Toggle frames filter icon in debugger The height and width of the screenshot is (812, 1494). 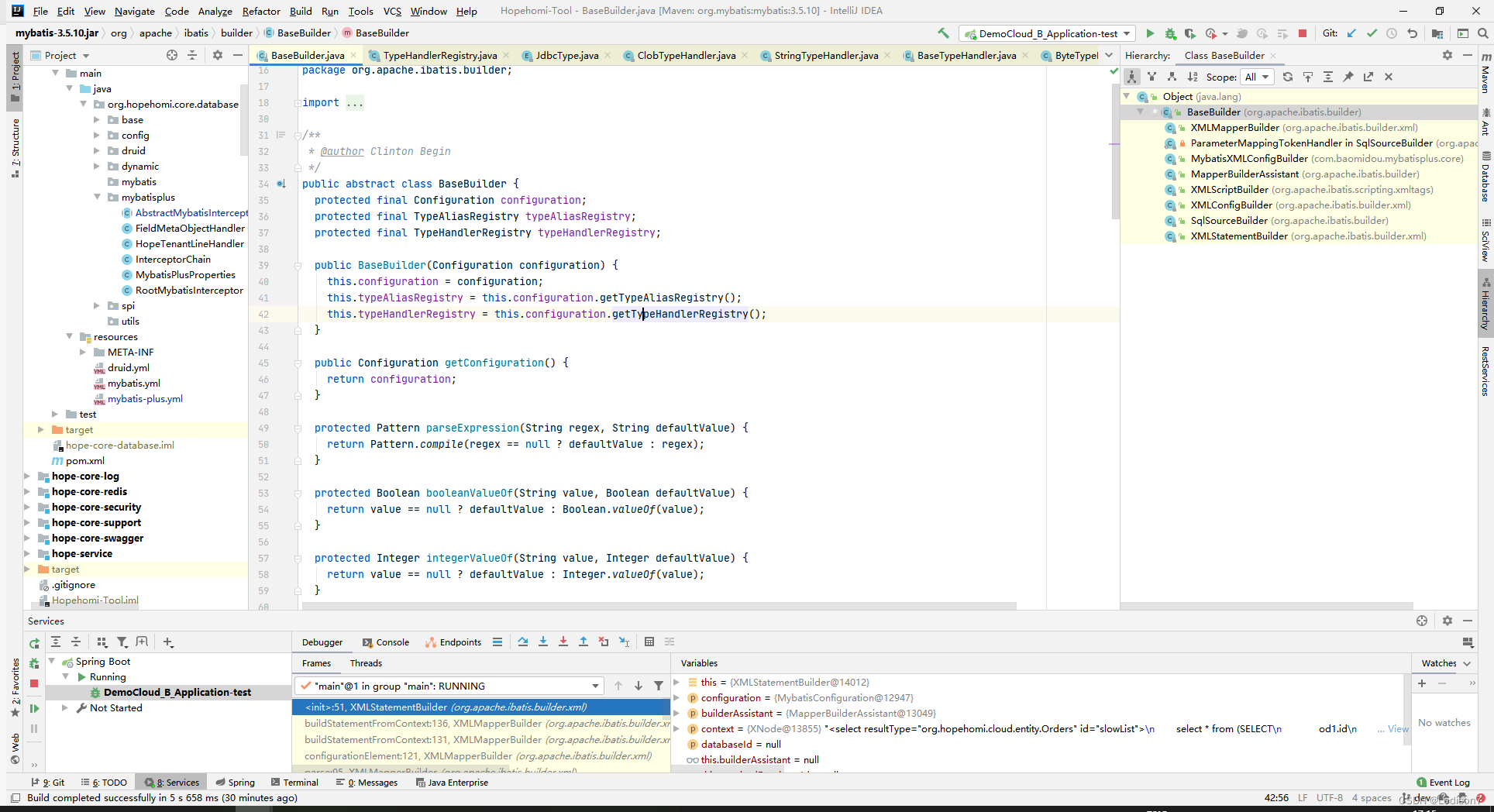click(x=659, y=686)
